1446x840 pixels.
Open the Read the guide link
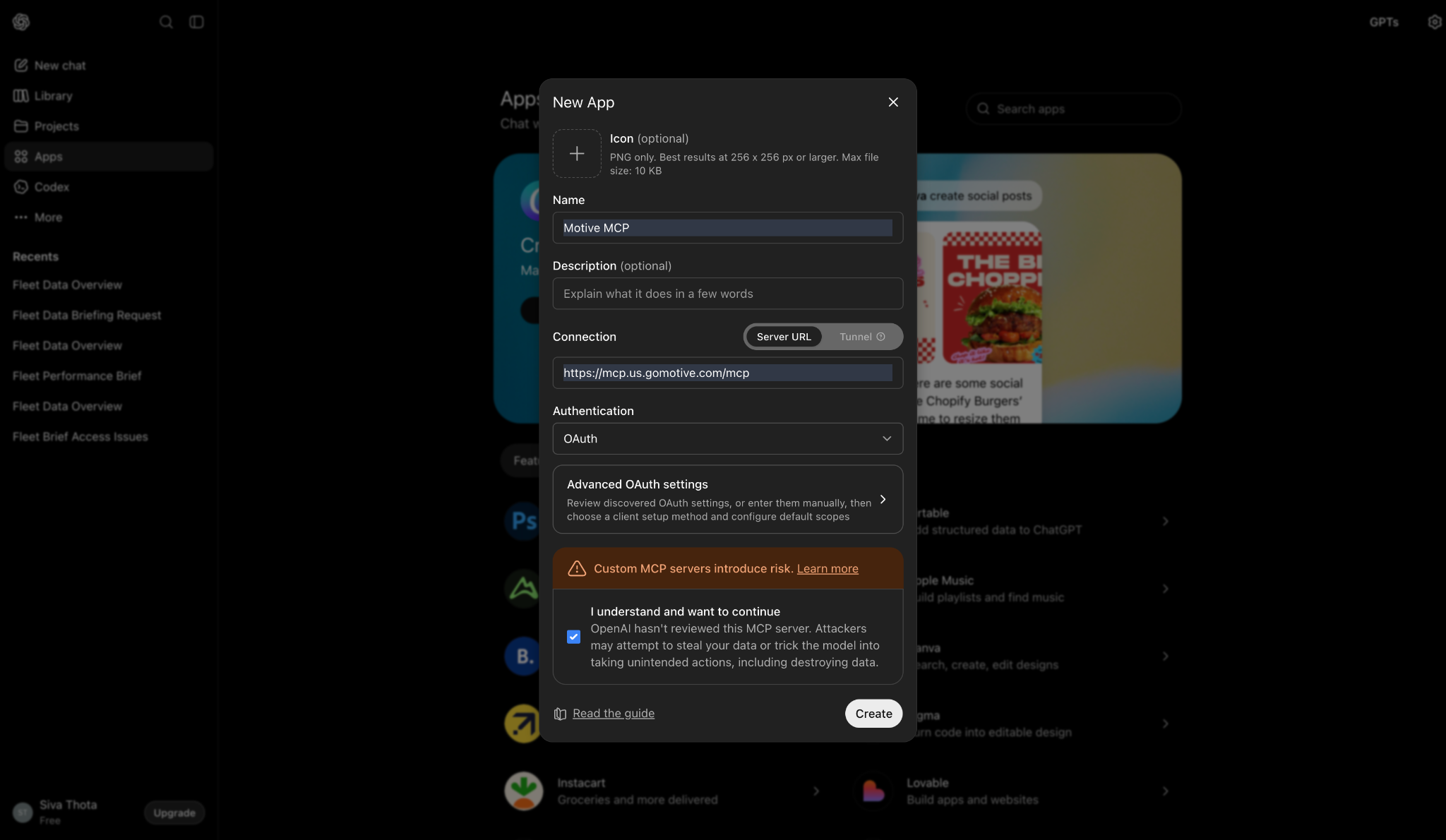pos(614,713)
